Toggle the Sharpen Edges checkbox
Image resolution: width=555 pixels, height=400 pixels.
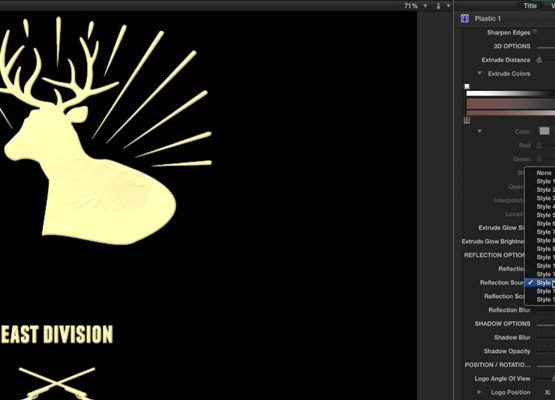tap(535, 32)
